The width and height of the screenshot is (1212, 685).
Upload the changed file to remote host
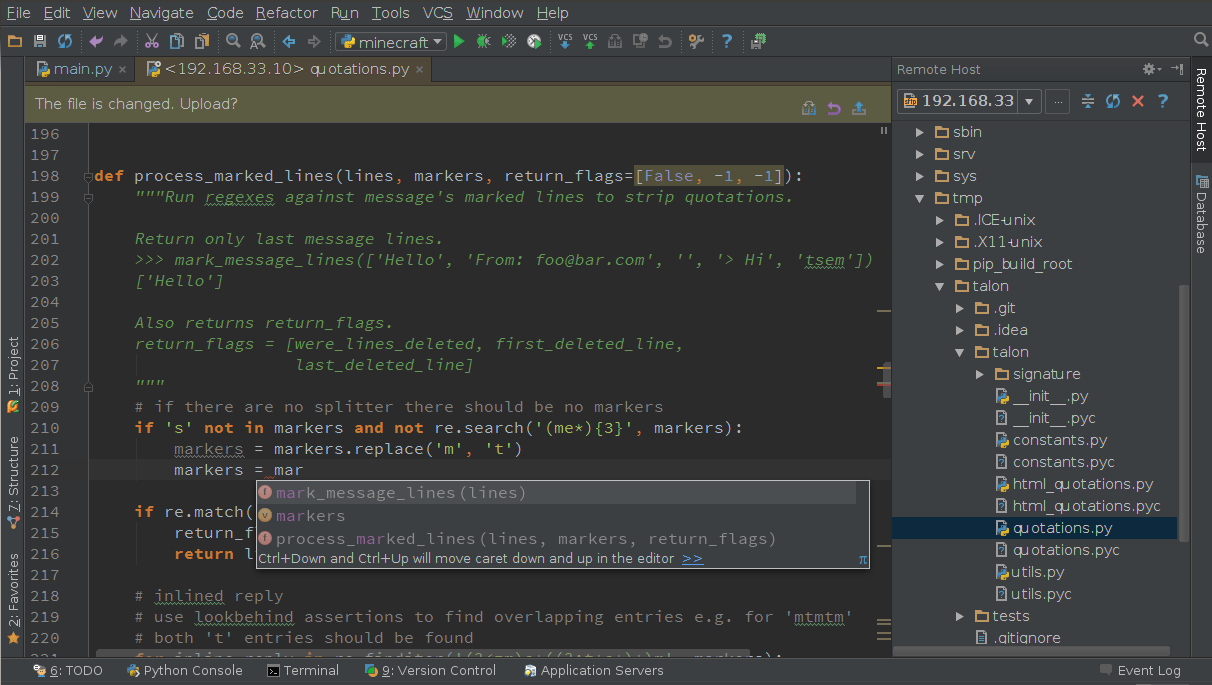pos(858,106)
